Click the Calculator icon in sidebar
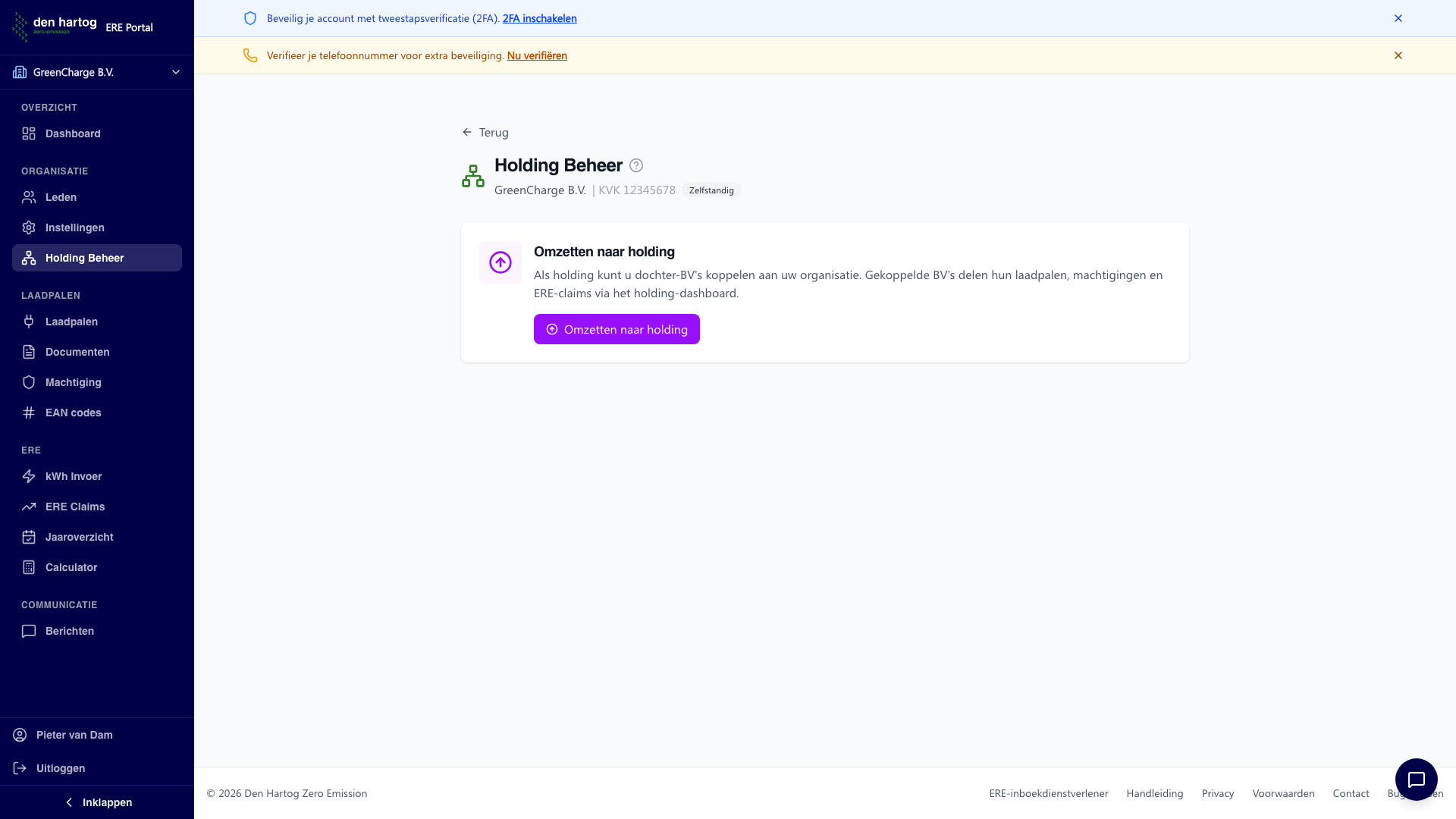1456x819 pixels. [x=29, y=567]
